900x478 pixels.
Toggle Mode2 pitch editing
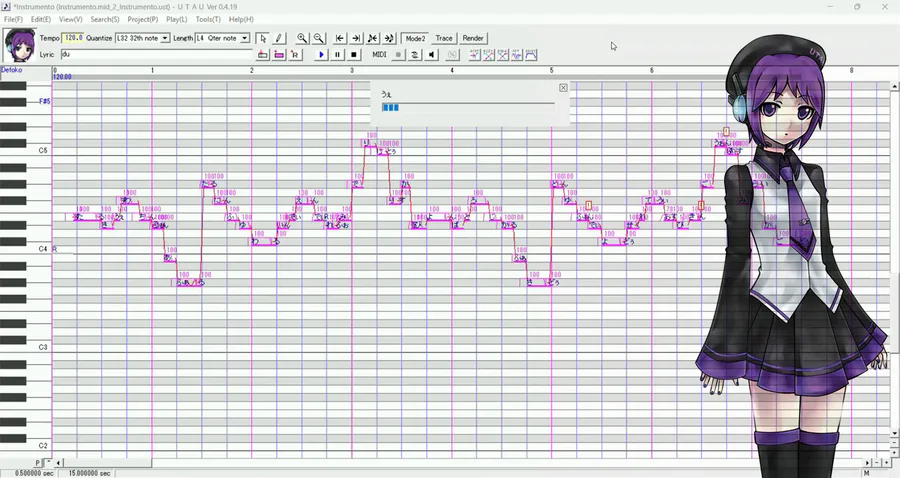point(415,38)
